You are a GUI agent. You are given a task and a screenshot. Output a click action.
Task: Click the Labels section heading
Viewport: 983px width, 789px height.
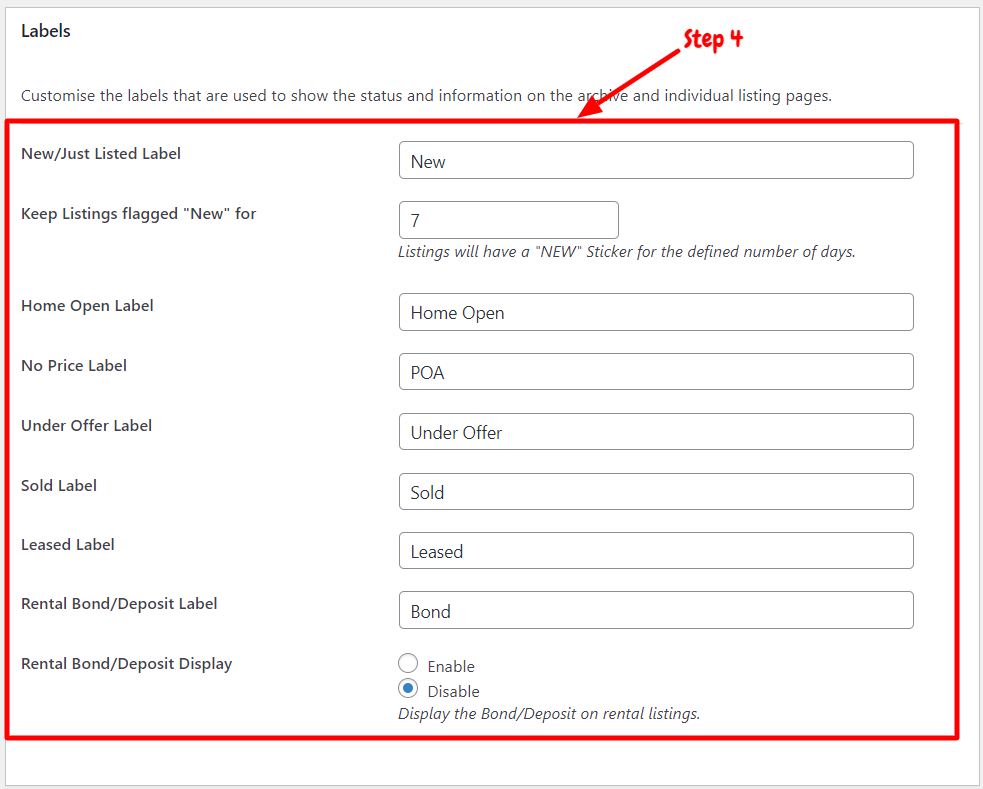coord(46,31)
